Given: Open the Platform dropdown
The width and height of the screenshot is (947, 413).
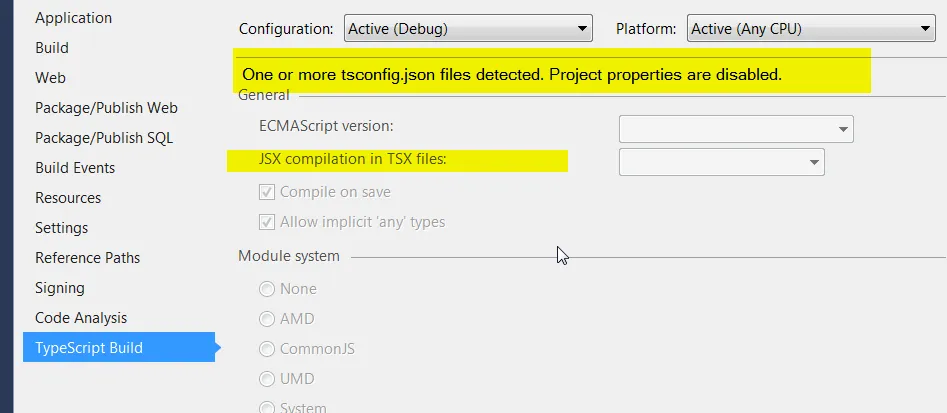Looking at the screenshot, I should coord(811,29).
